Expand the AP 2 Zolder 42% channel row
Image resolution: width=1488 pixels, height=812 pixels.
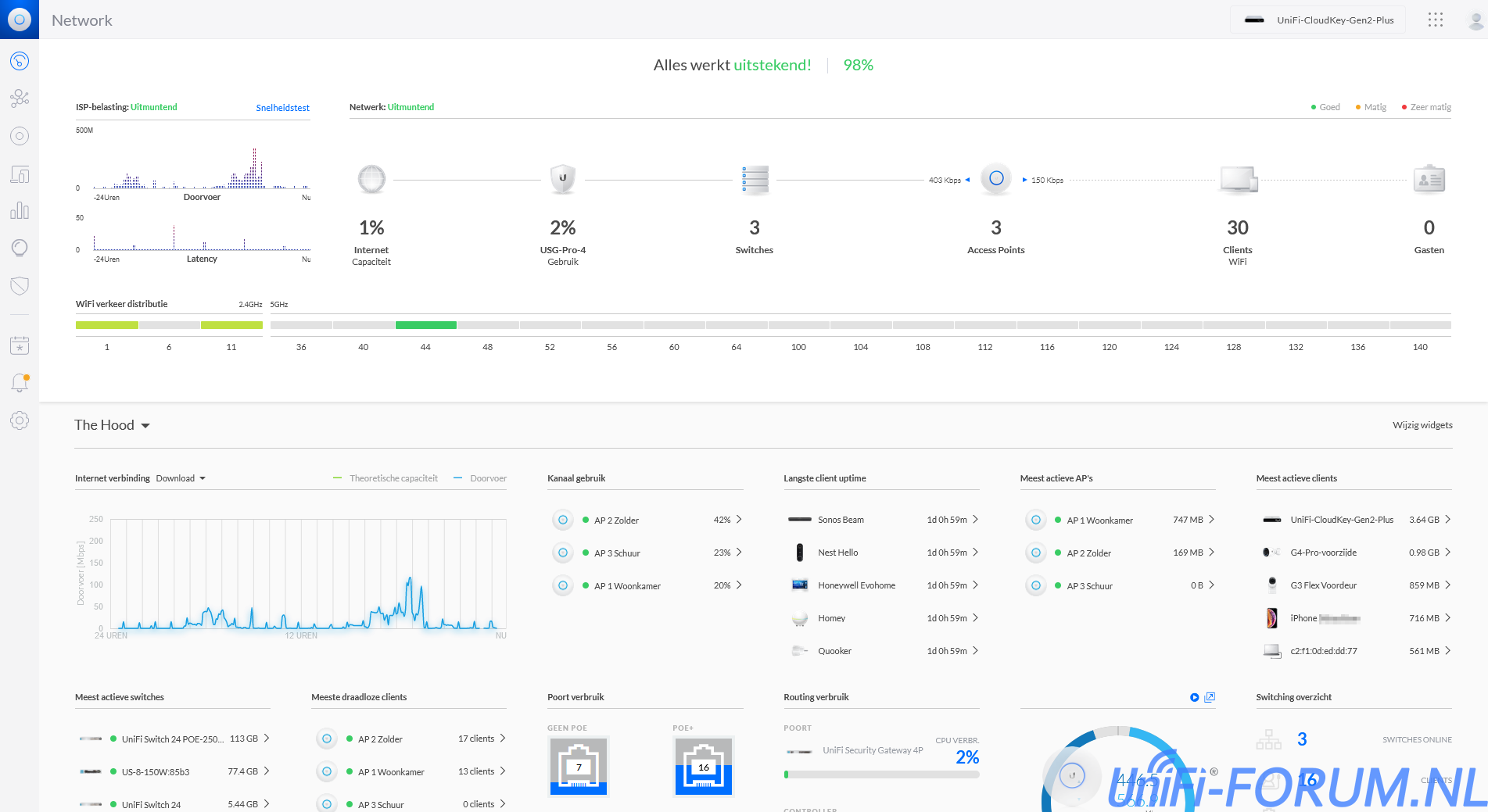(739, 520)
